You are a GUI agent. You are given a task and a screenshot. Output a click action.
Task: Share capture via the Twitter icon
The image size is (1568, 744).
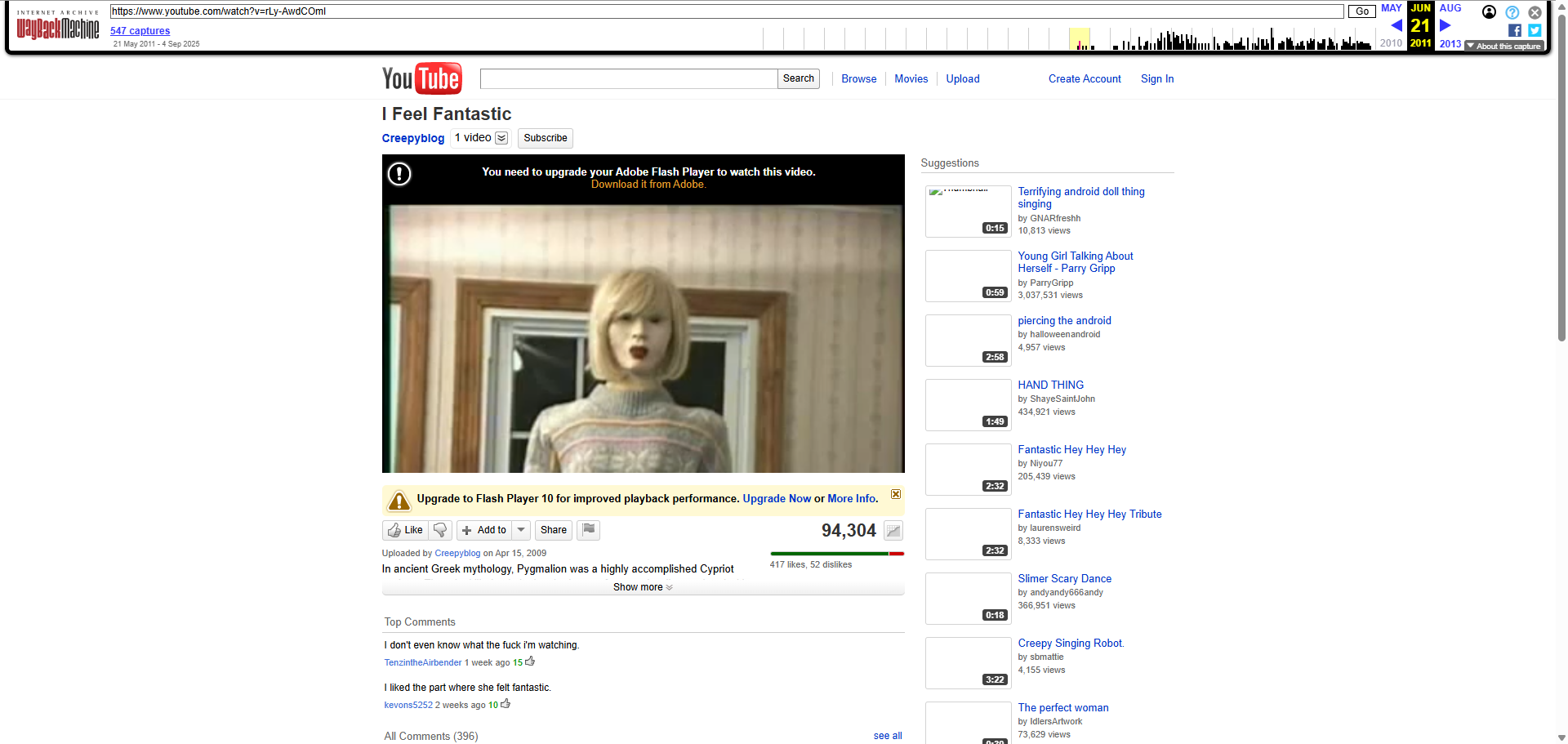[x=1535, y=30]
